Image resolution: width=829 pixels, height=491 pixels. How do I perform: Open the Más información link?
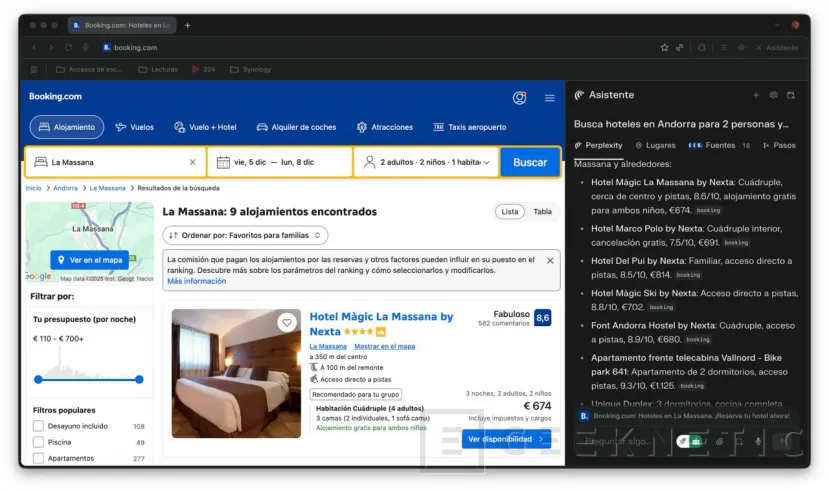point(197,281)
